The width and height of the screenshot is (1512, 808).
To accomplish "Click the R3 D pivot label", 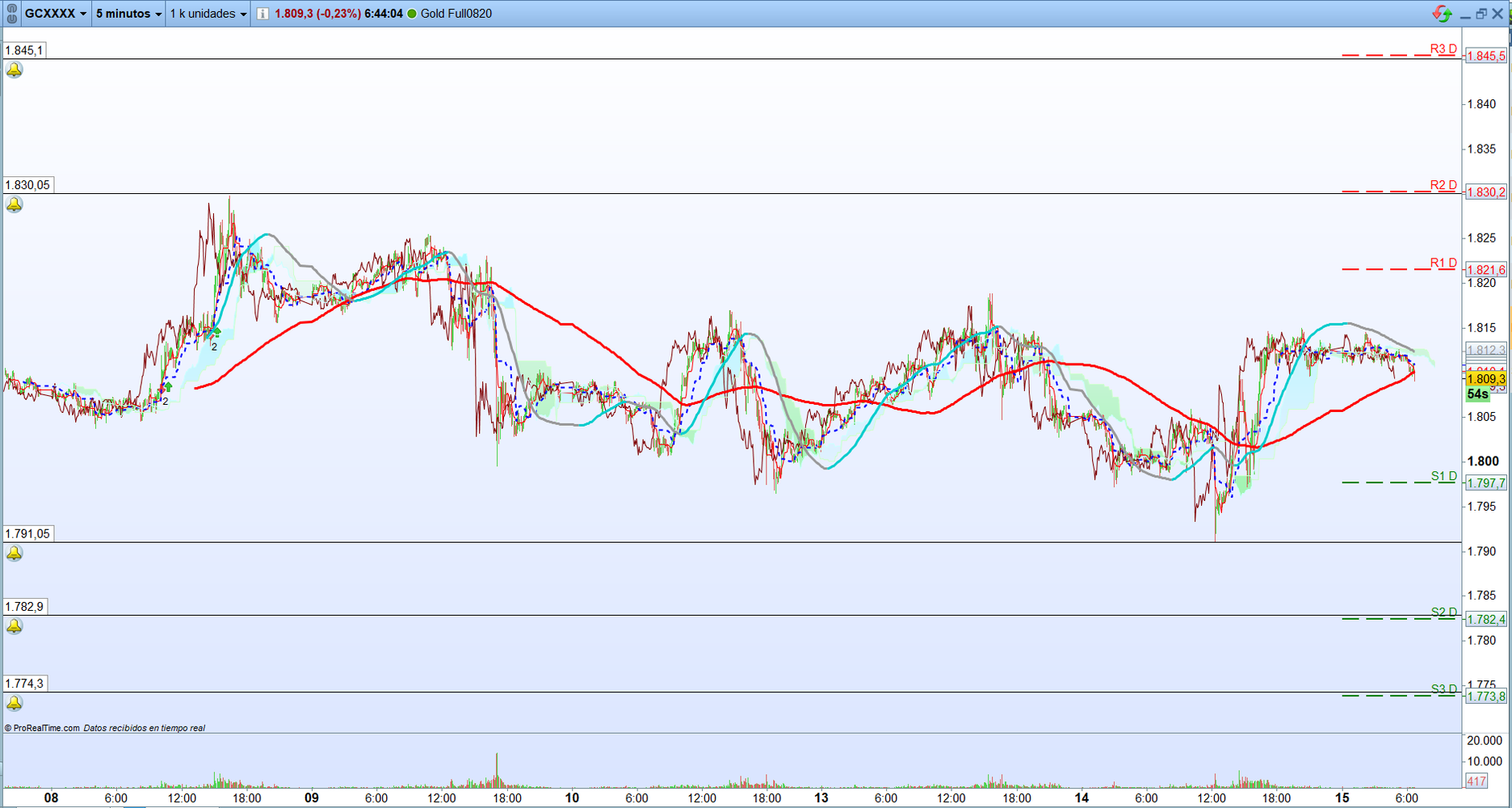I will (1443, 48).
